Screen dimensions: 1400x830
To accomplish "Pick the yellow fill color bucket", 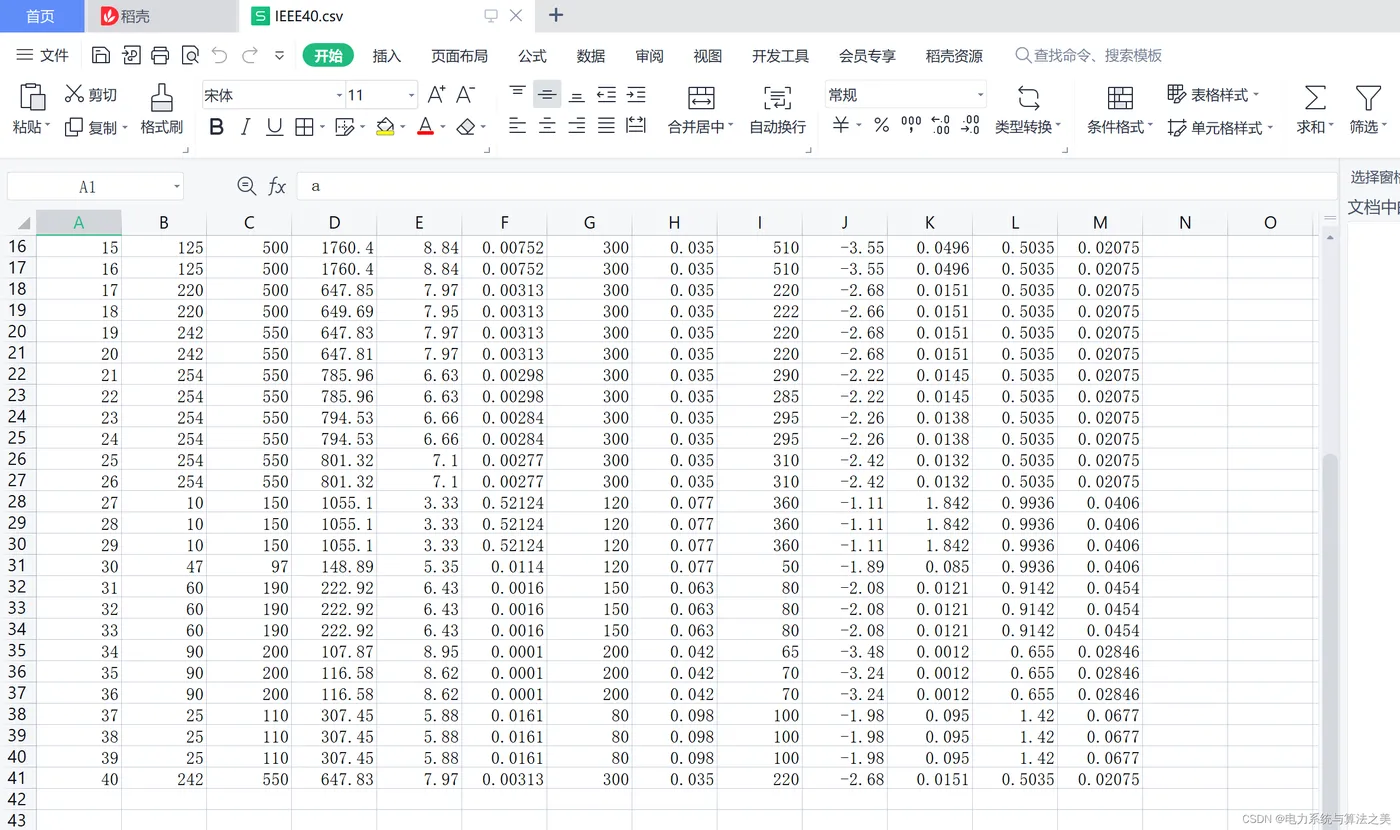I will (x=385, y=127).
